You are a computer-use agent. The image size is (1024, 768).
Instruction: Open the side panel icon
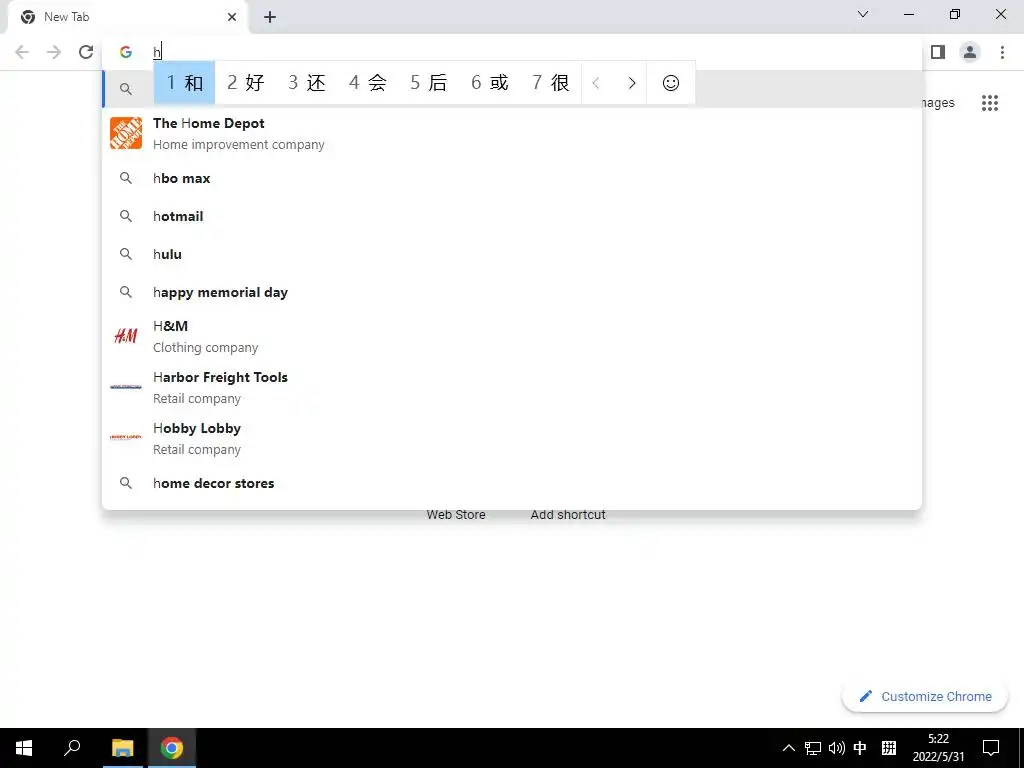click(x=938, y=52)
